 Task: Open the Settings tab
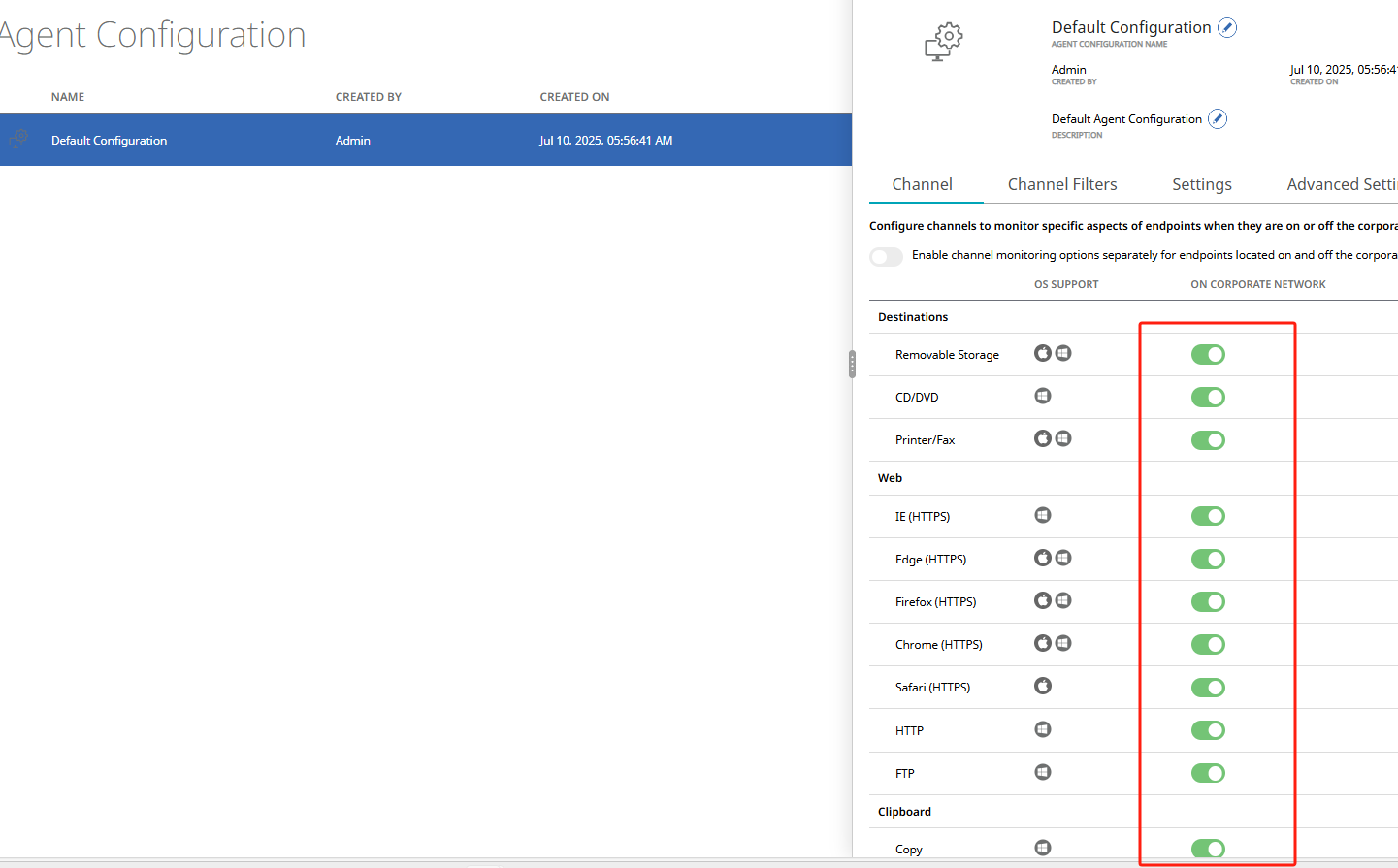click(1202, 184)
